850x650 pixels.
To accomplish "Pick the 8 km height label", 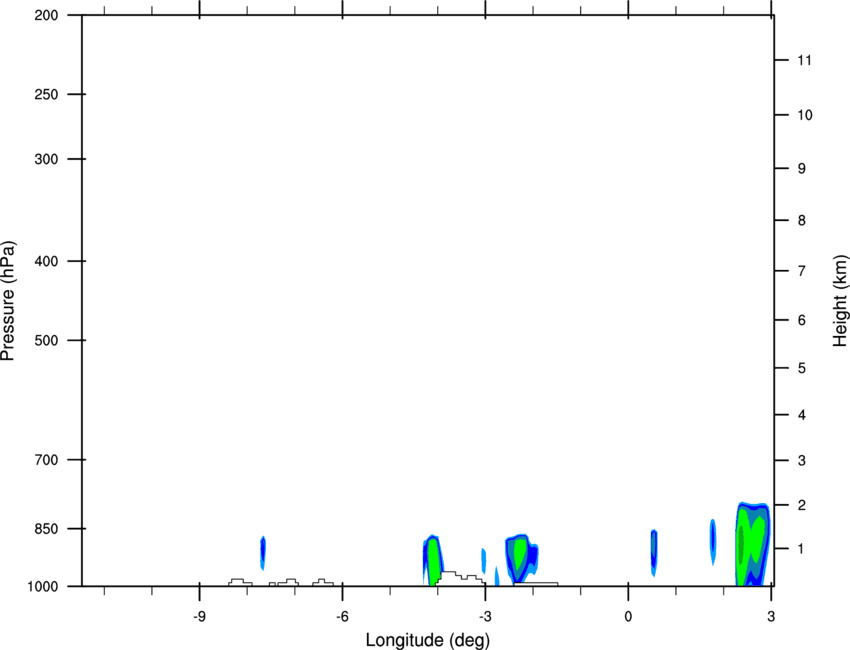I will pyautogui.click(x=802, y=221).
